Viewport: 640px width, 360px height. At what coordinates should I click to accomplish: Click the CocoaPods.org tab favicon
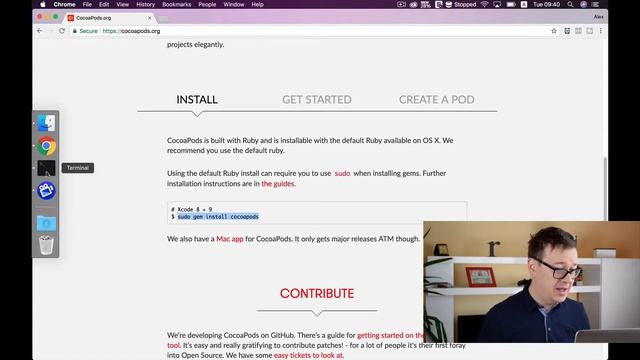(x=71, y=18)
